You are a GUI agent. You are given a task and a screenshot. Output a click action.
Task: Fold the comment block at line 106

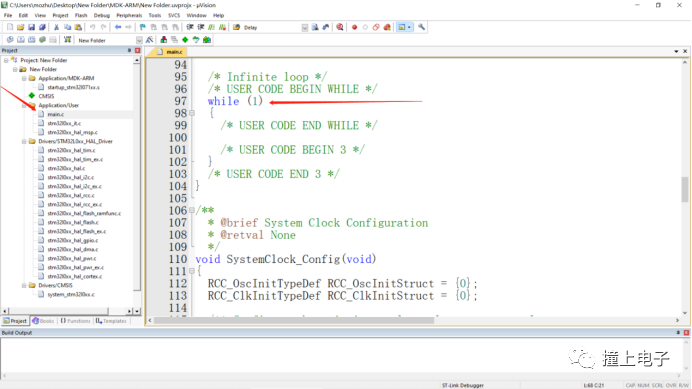tap(192, 210)
